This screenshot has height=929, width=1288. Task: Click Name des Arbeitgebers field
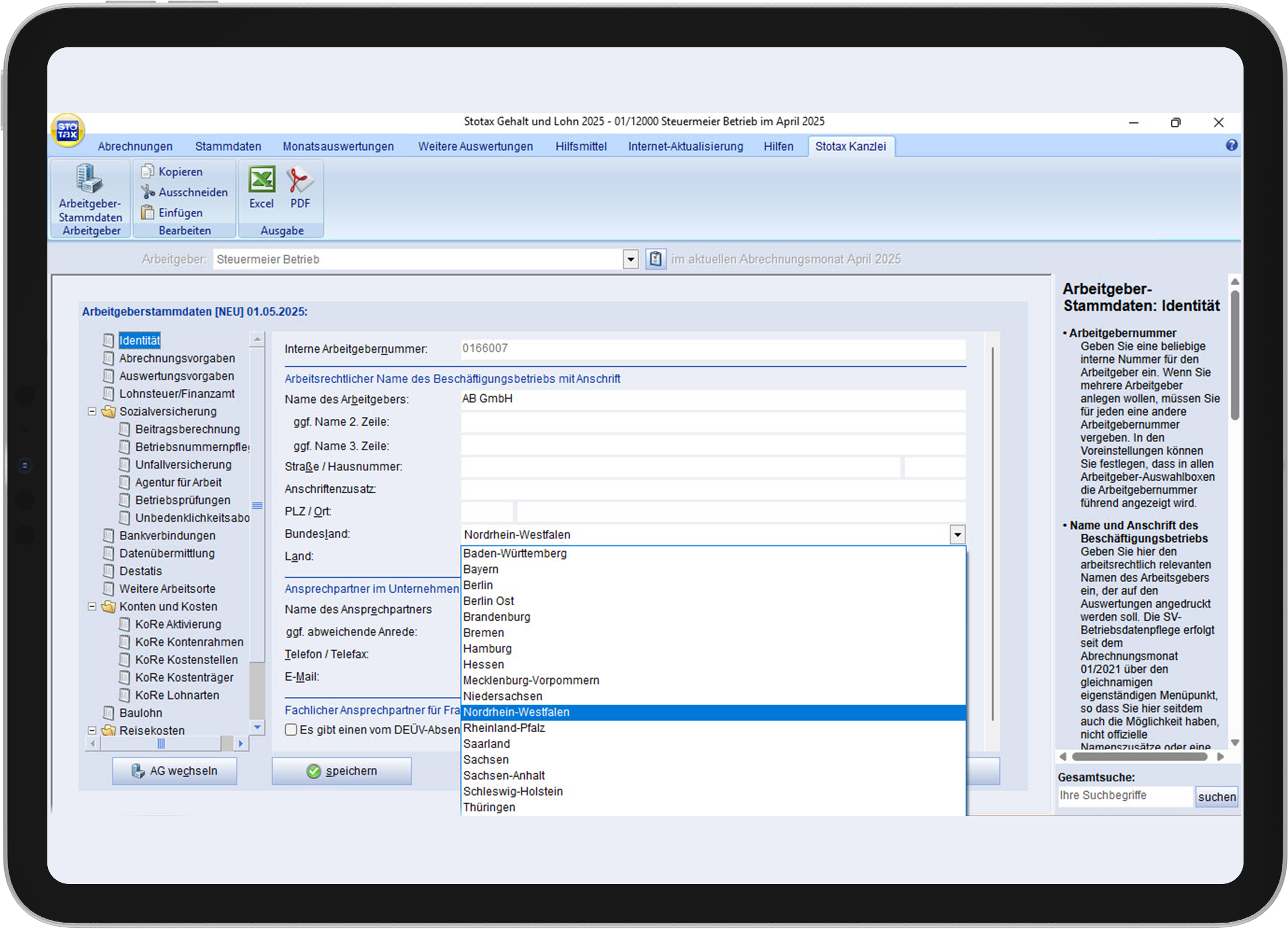(713, 399)
